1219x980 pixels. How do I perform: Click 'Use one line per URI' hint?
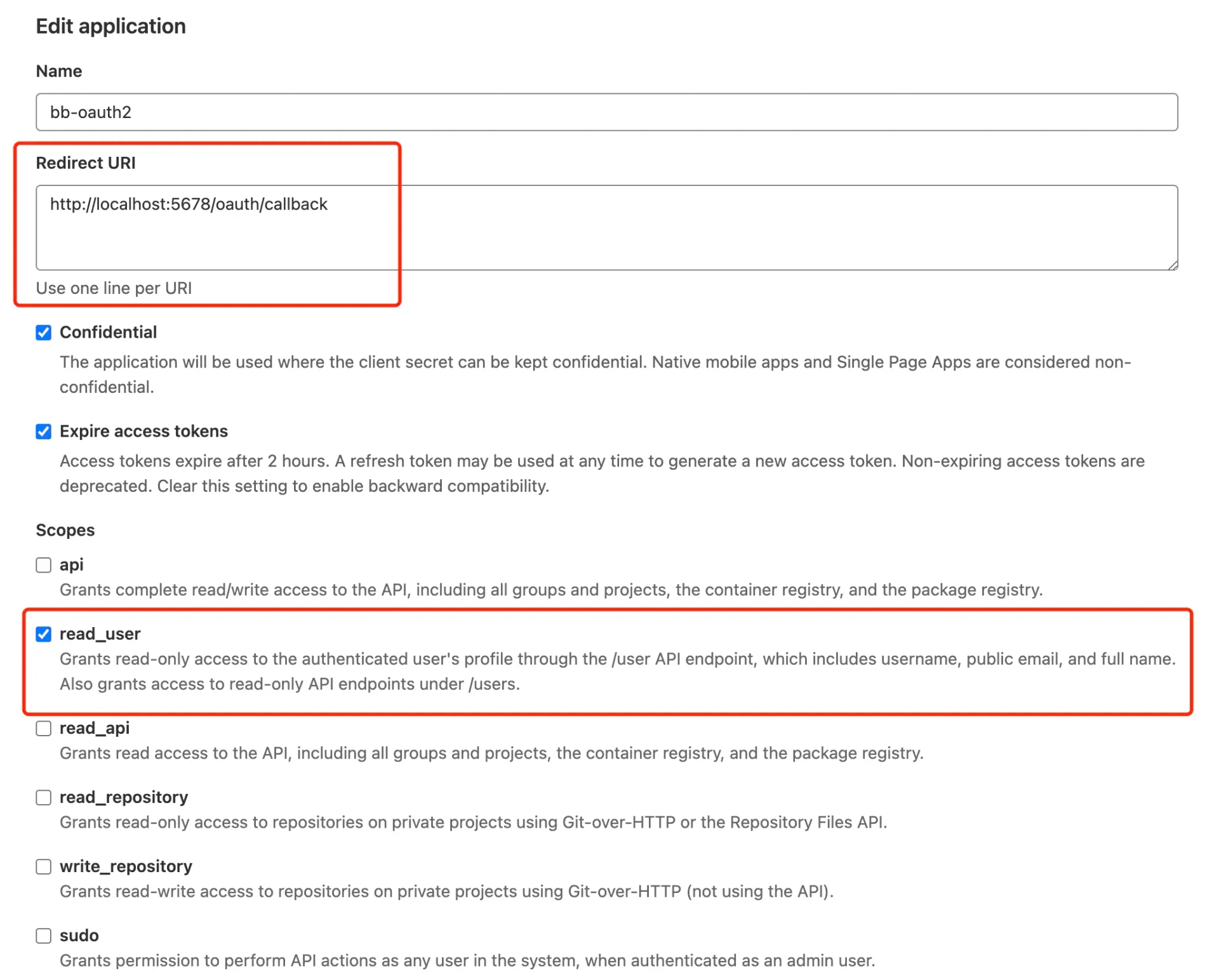114,288
